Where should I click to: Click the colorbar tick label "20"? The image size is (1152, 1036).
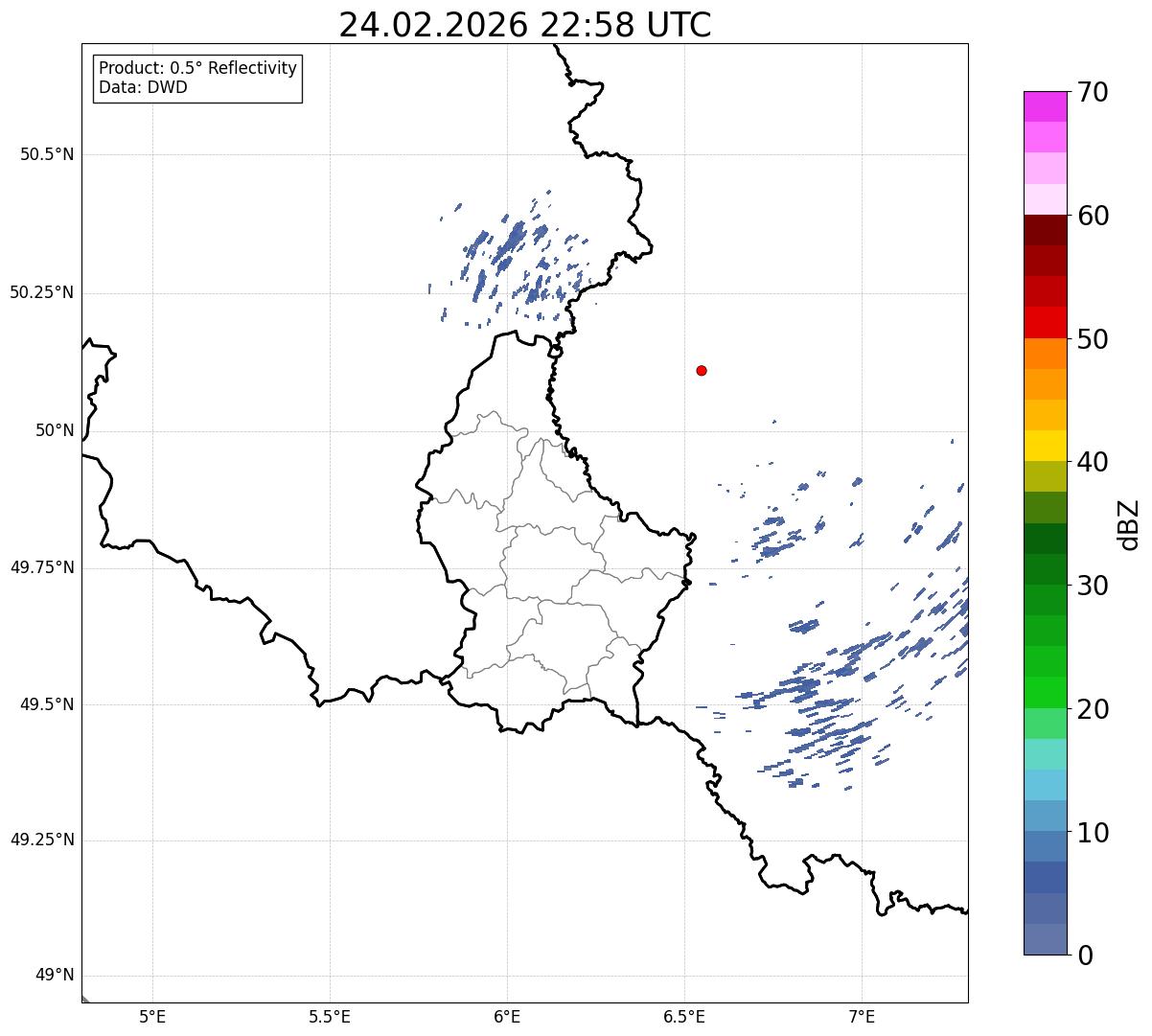point(1093,709)
